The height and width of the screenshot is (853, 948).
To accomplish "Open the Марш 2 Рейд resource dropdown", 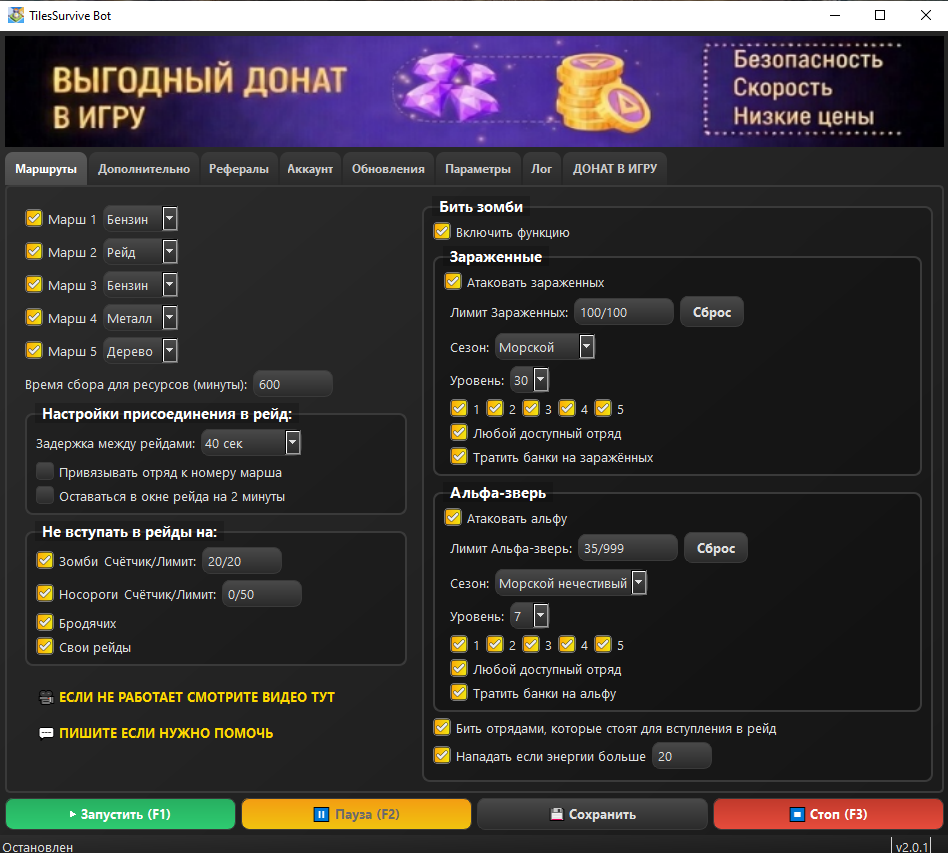I will (169, 252).
